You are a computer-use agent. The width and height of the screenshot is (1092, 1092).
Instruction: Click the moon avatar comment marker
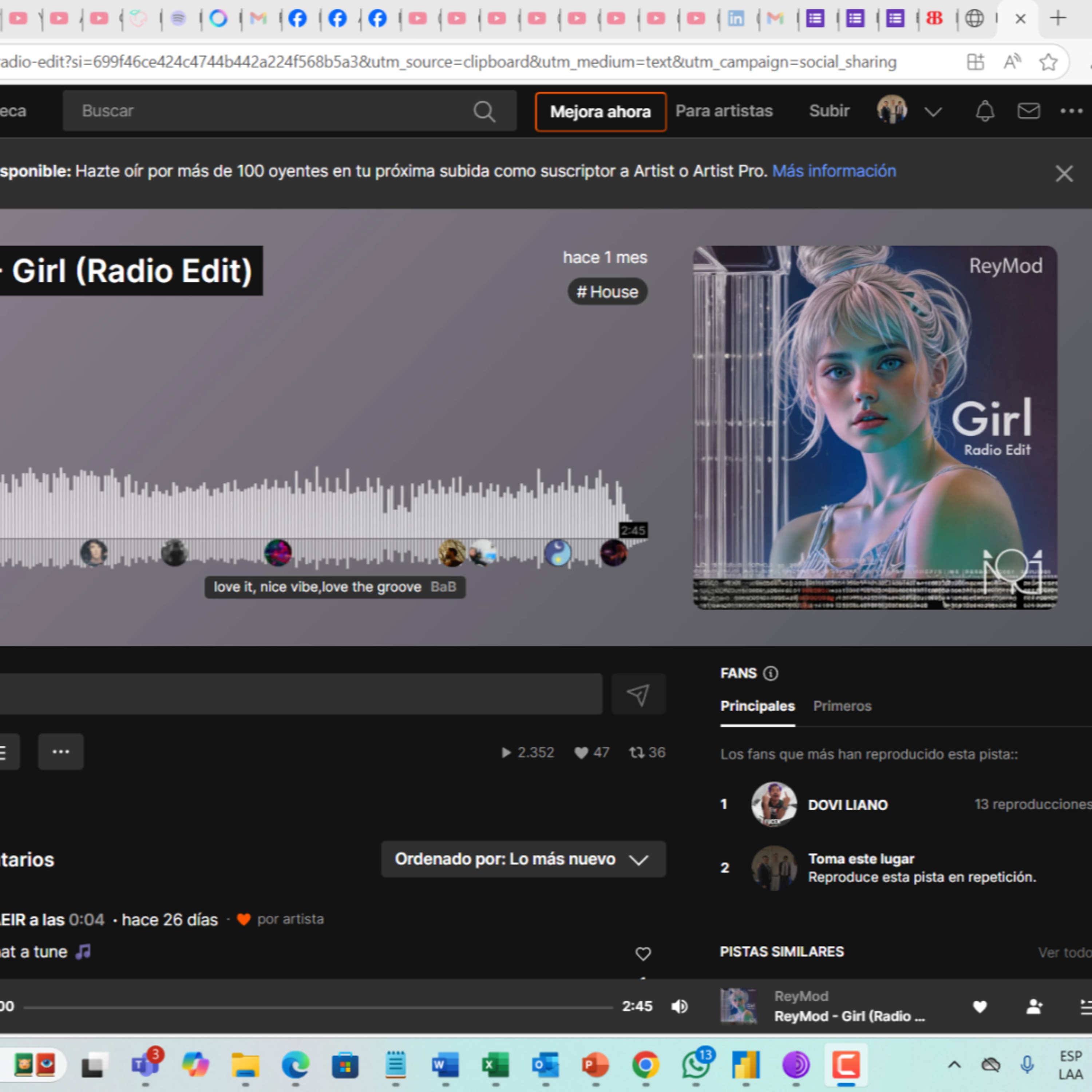(557, 553)
